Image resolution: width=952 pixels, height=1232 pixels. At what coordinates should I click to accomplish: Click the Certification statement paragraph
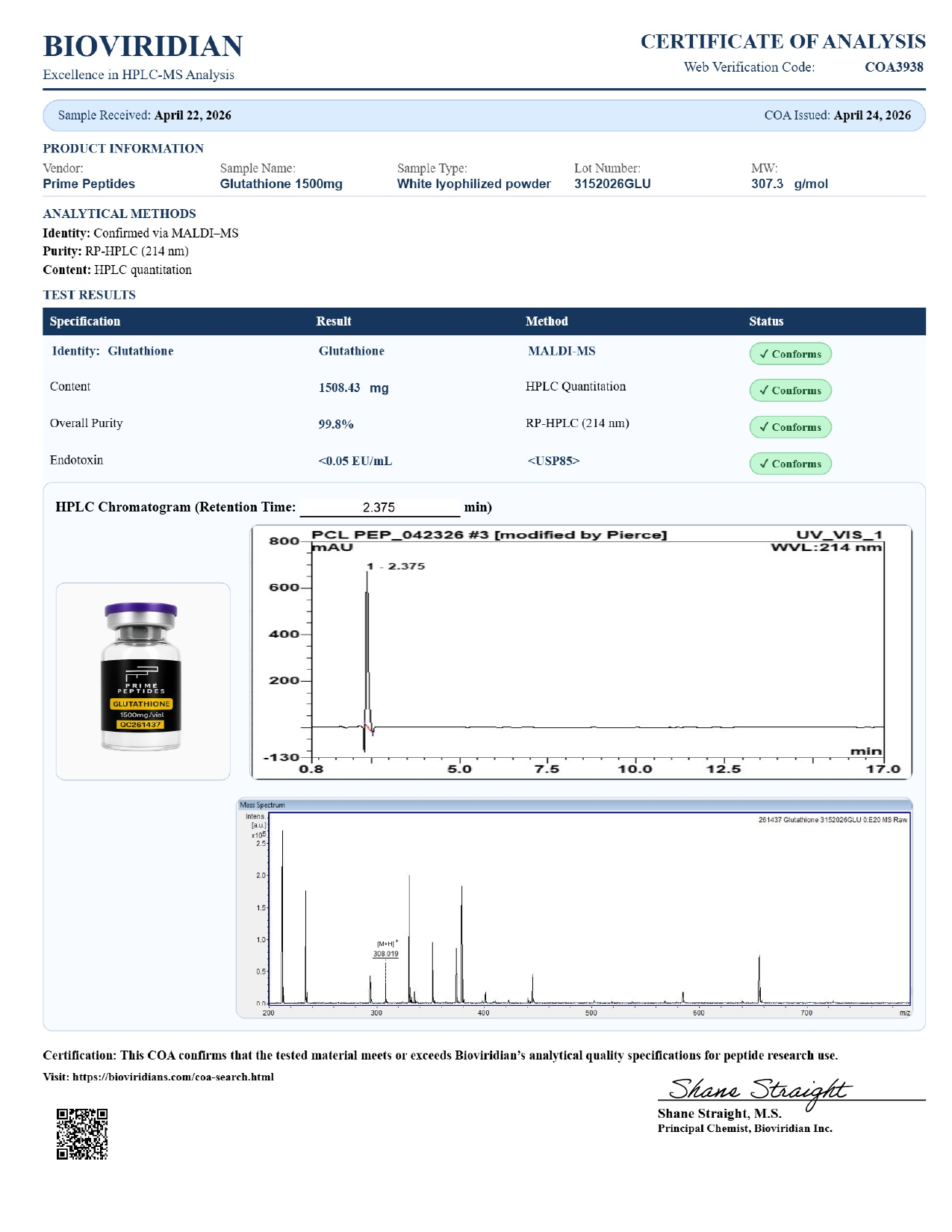(x=441, y=1056)
